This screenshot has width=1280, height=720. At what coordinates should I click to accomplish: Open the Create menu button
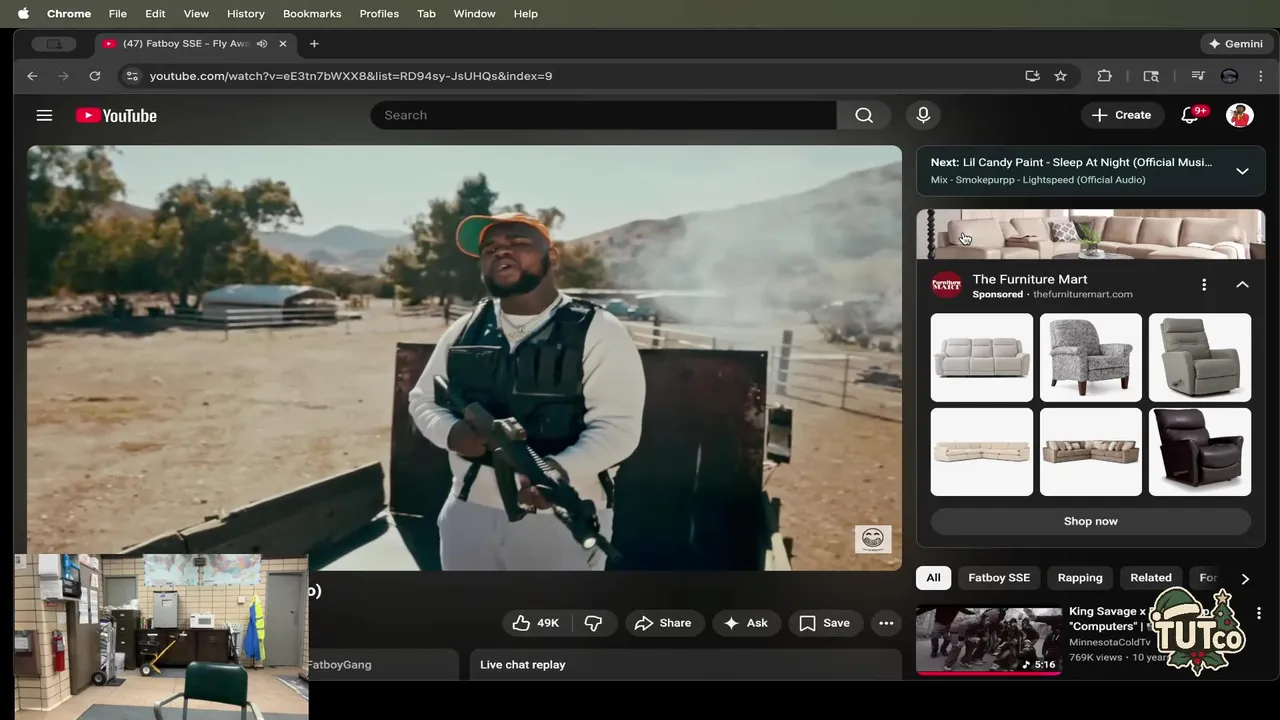point(1122,115)
